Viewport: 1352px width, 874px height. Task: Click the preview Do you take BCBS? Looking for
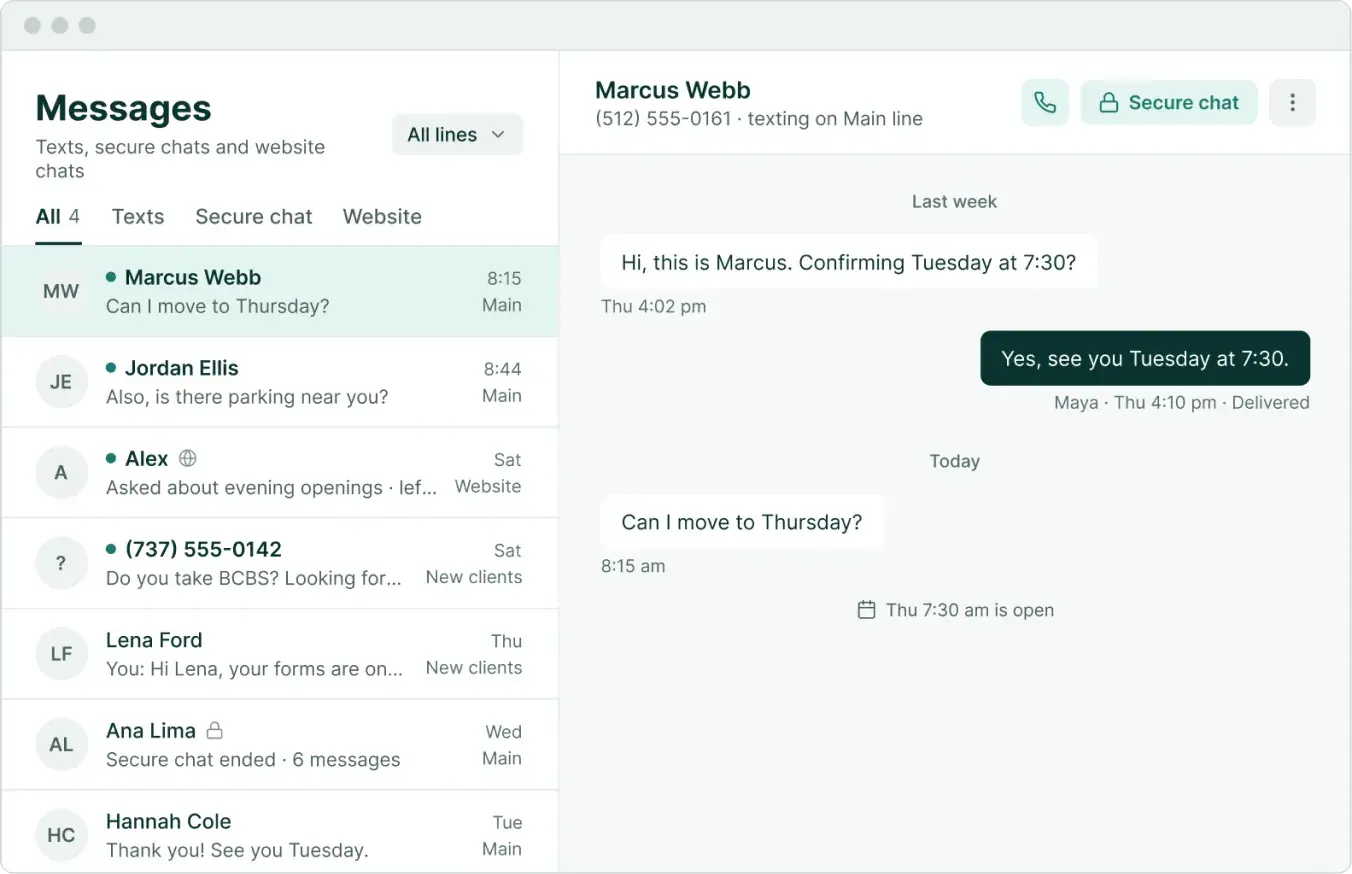(254, 578)
